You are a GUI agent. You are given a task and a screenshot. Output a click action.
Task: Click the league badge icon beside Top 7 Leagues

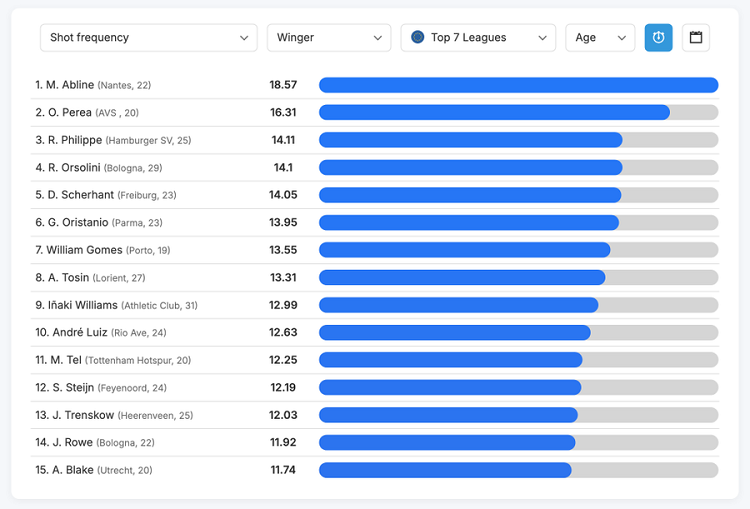[417, 37]
